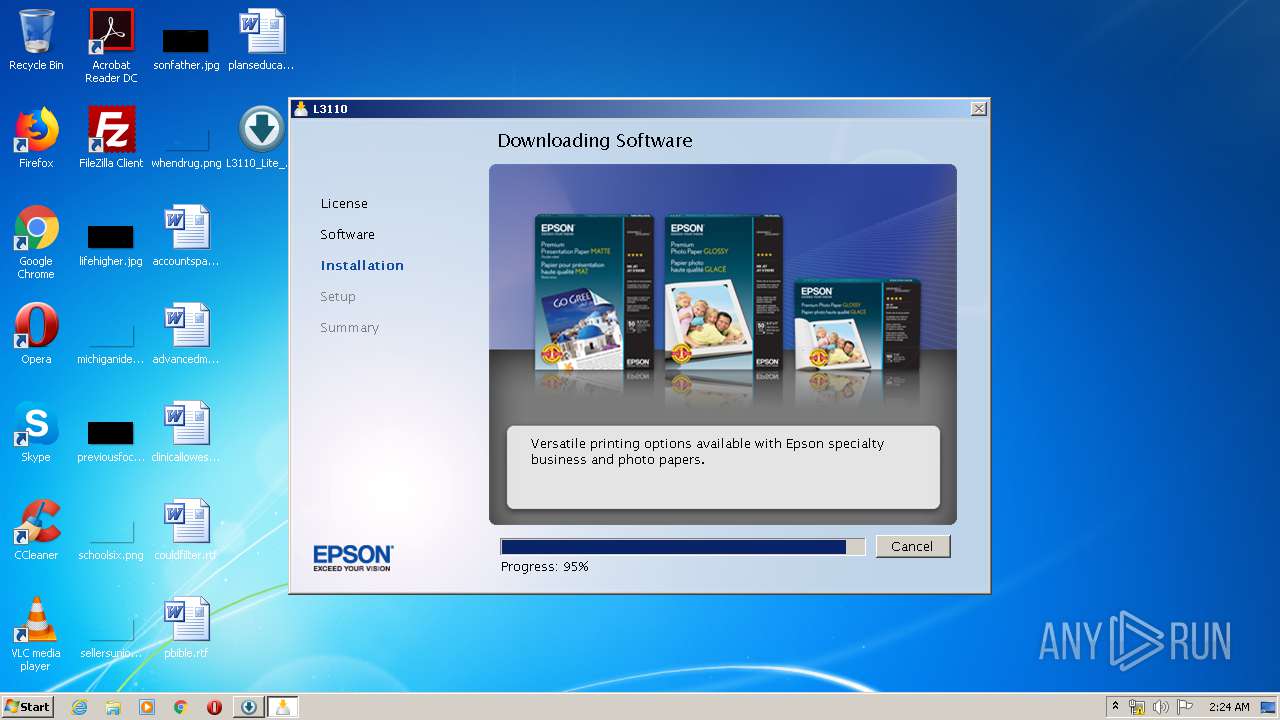Open VLC media player shortcut
This screenshot has width=1280, height=720.
coord(36,634)
